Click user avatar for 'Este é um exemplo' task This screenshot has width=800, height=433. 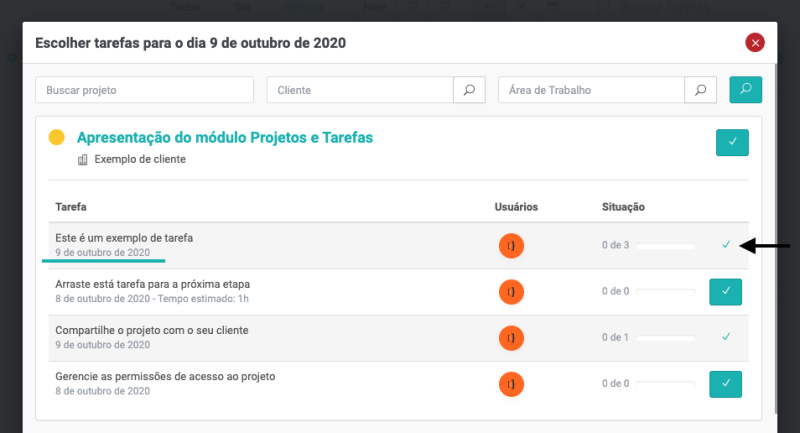click(x=512, y=245)
